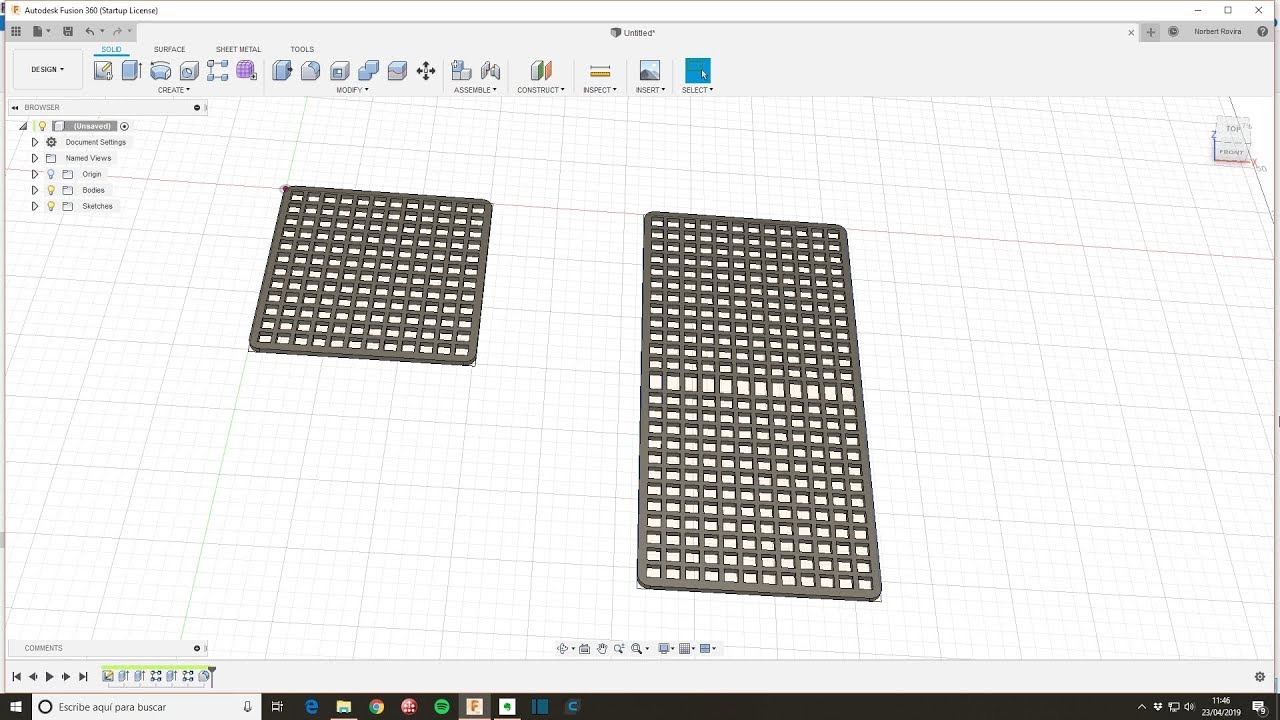The width and height of the screenshot is (1280, 720).
Task: Activate the (Unsaved) component radio button
Action: [124, 126]
